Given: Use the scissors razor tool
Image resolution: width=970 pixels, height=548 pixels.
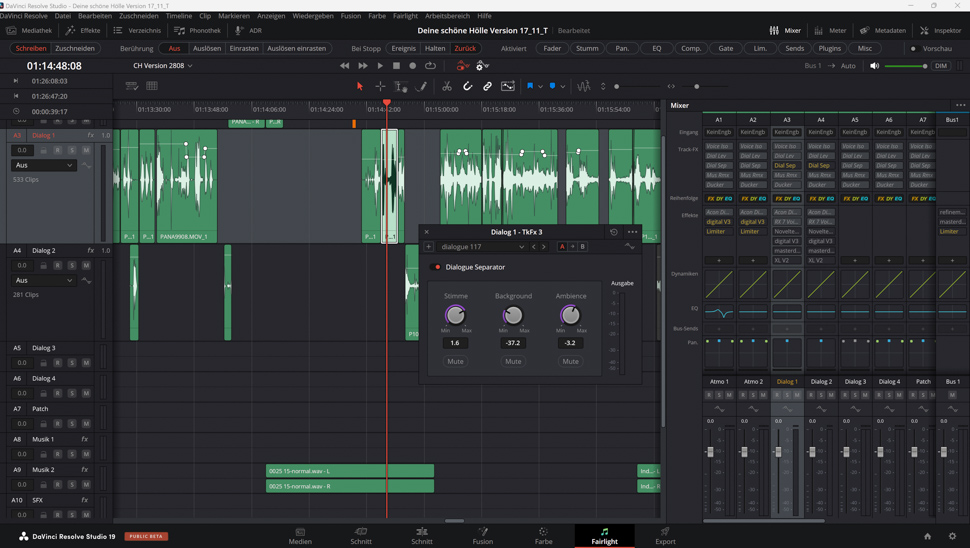Looking at the screenshot, I should (x=447, y=87).
